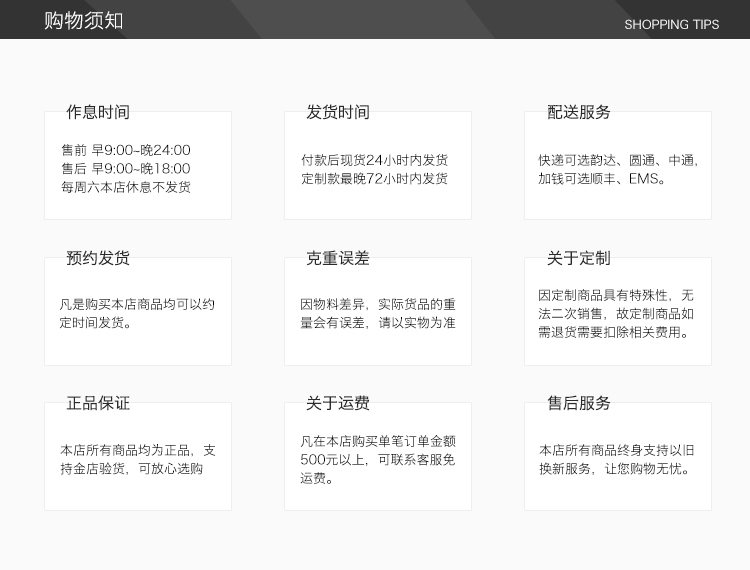Click the line 售前 早9:00~晚24:00
Viewport: 750px width, 570px height.
[x=126, y=150]
